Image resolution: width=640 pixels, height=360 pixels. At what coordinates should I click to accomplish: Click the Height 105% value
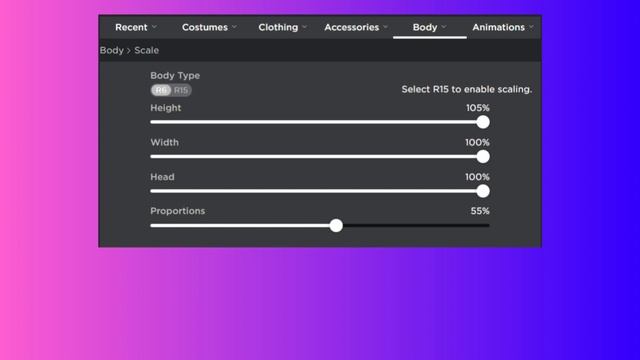pos(478,108)
